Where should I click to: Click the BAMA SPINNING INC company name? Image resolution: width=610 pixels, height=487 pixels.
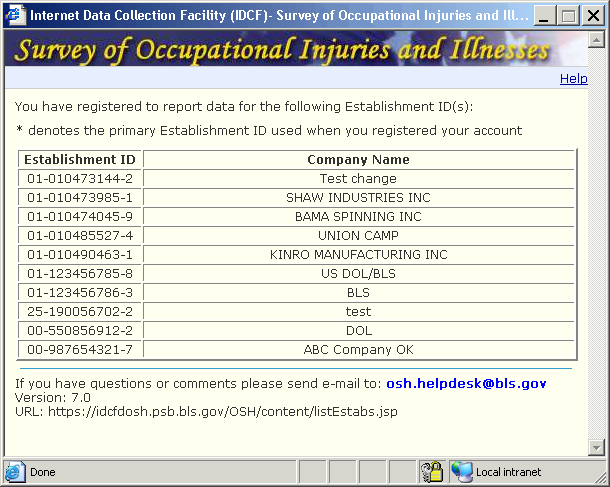[x=358, y=217]
